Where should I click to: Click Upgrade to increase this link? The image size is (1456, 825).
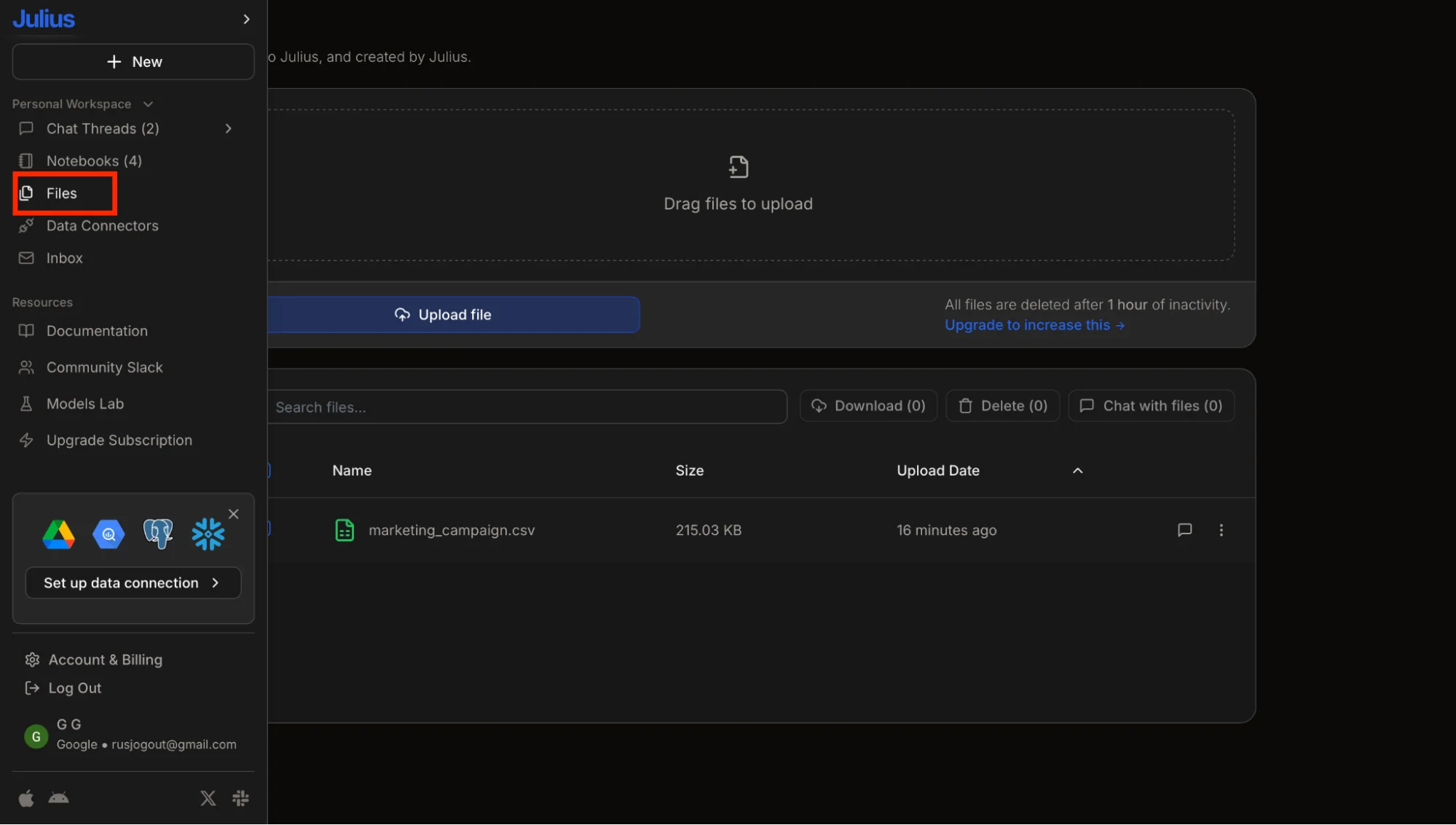click(1035, 326)
